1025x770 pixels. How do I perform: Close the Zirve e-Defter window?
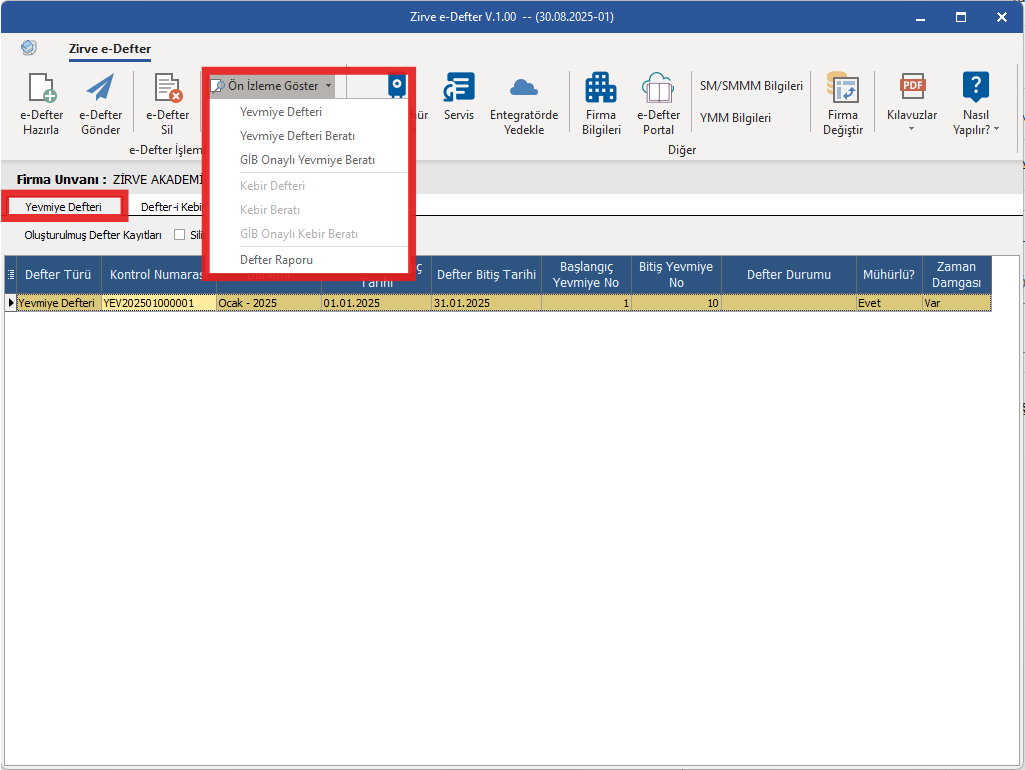point(1001,18)
